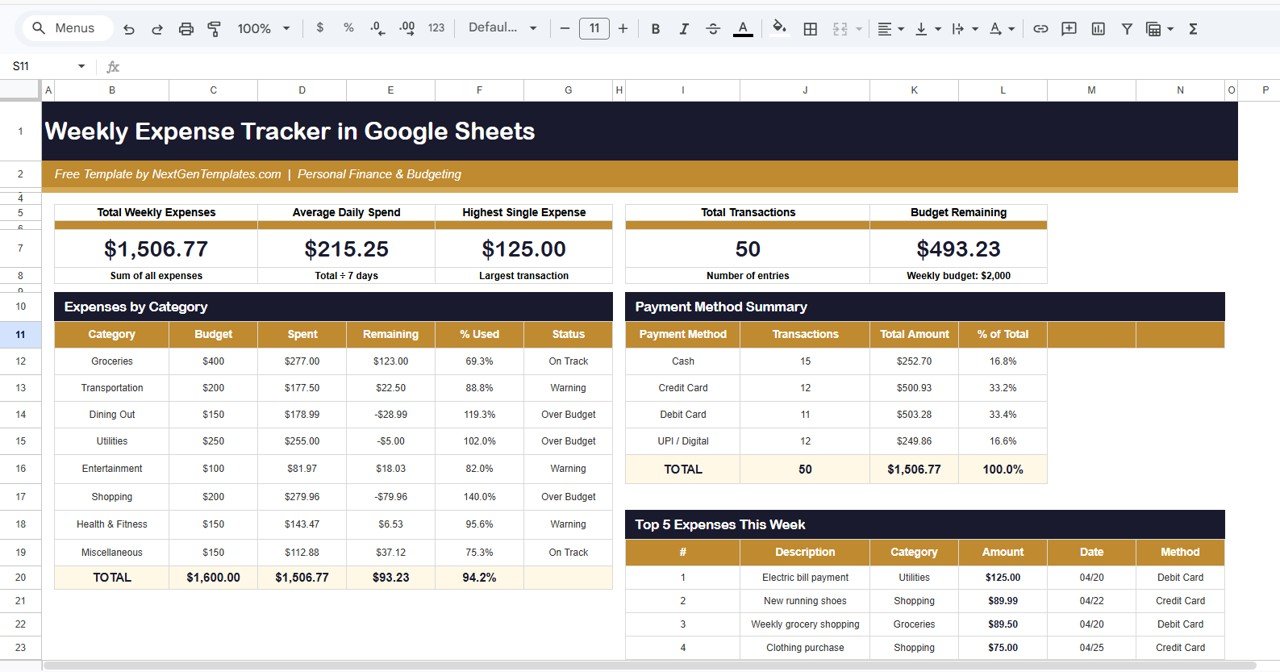Image resolution: width=1280 pixels, height=672 pixels.
Task: Click the font size field showing 11
Action: 594,28
